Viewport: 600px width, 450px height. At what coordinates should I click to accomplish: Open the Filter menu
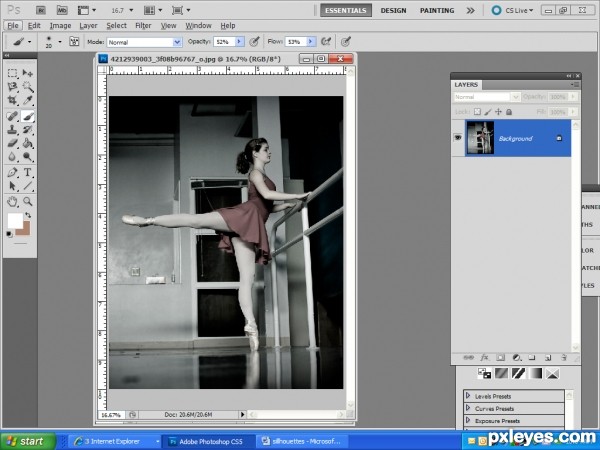(x=143, y=26)
